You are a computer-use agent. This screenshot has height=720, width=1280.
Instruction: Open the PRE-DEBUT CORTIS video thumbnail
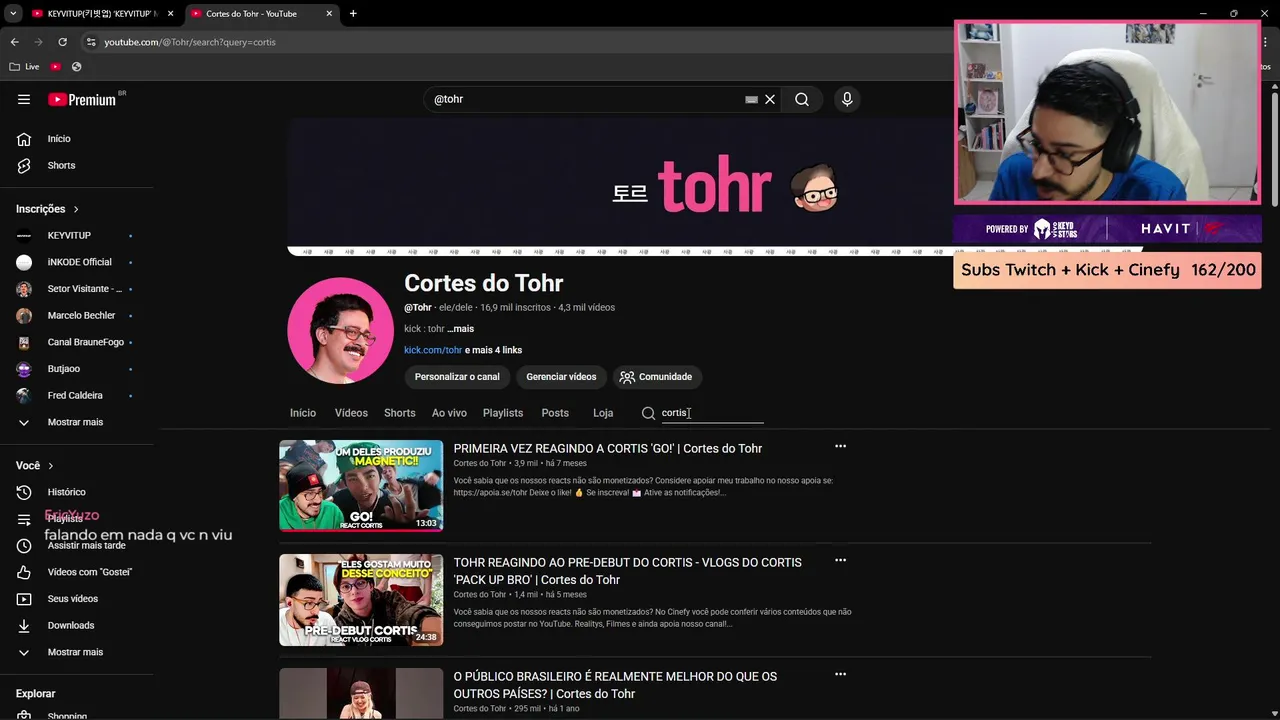[361, 600]
